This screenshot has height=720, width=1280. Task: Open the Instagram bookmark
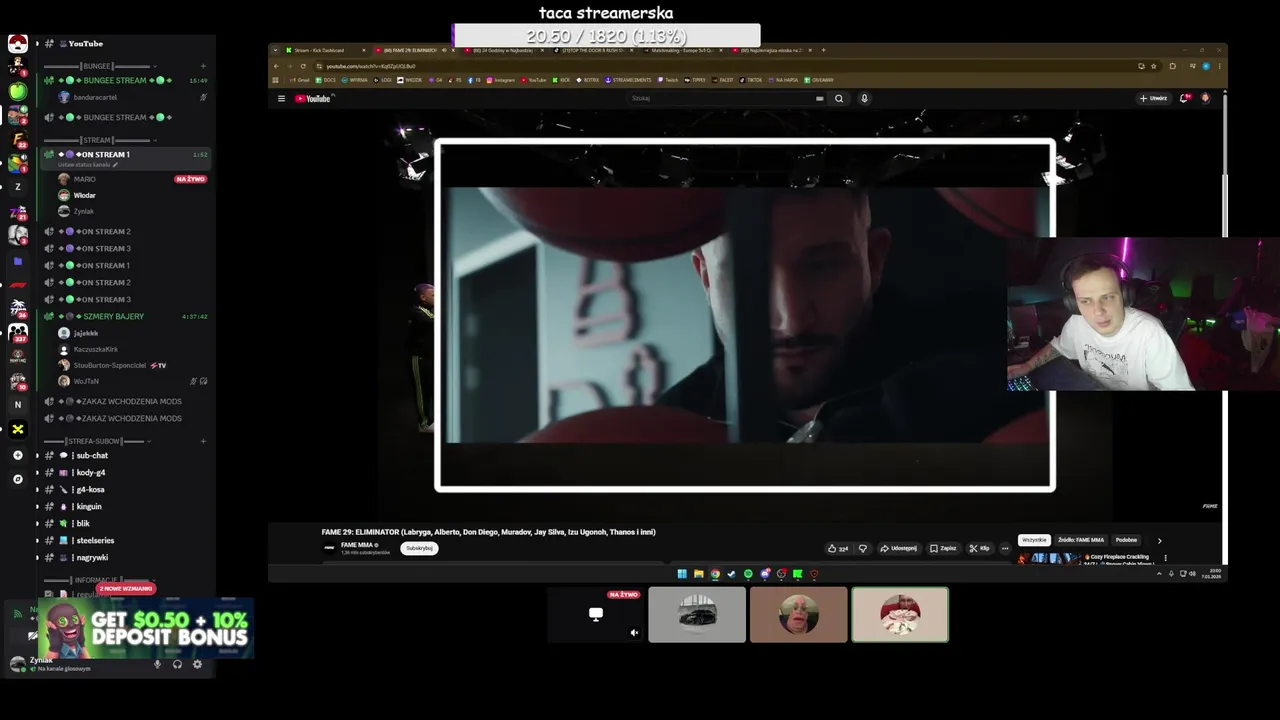(501, 80)
